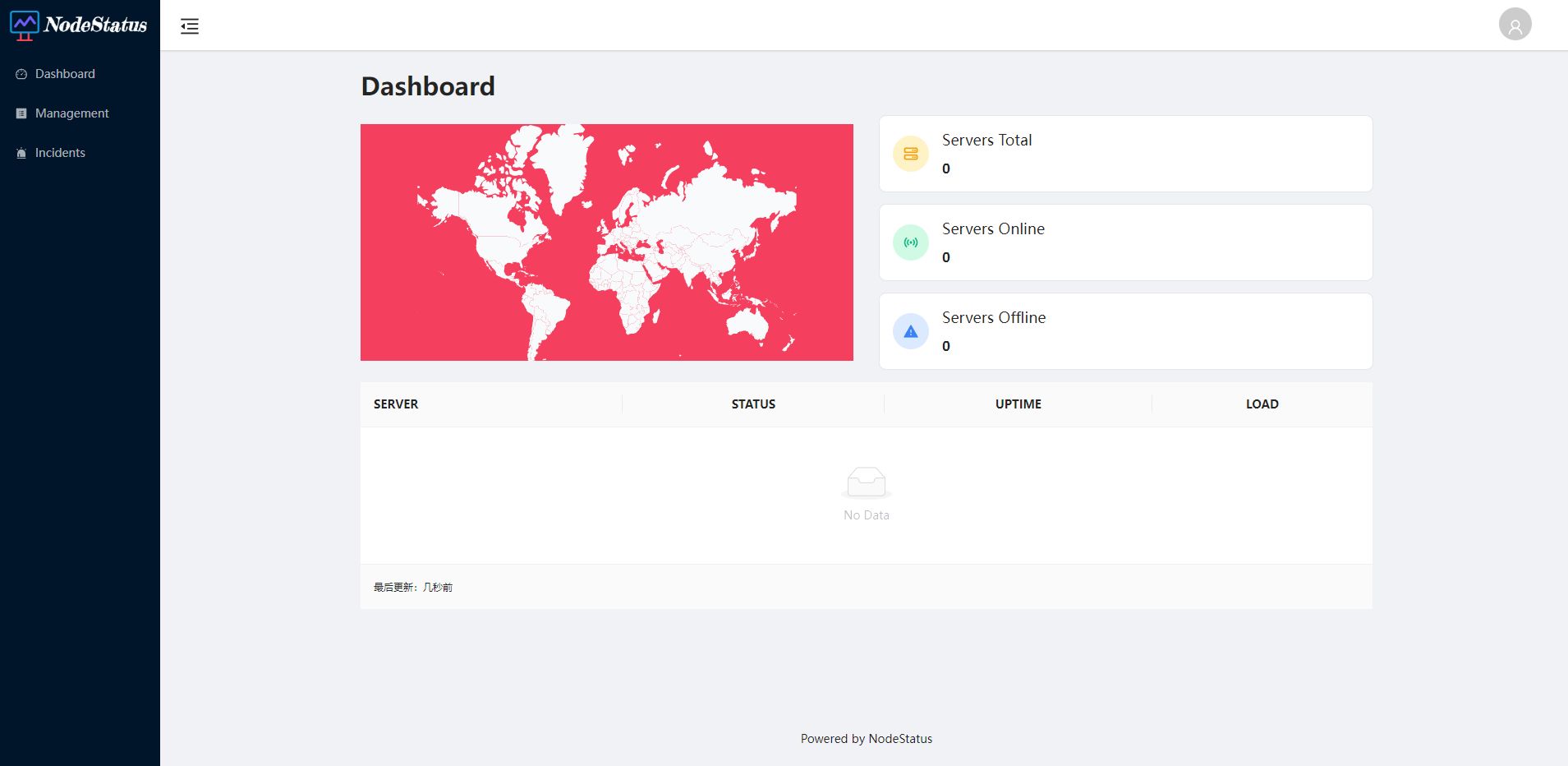The image size is (1568, 766).
Task: Click the SERVER column header
Action: click(x=396, y=404)
